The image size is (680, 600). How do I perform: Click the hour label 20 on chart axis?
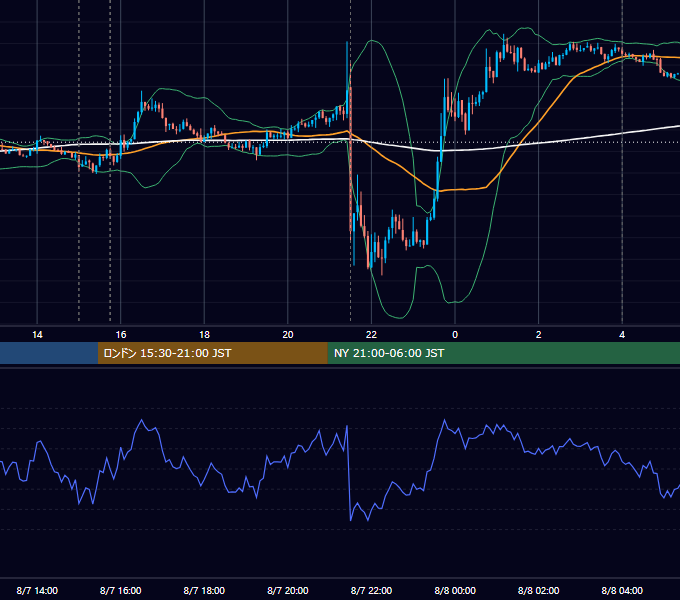(288, 335)
